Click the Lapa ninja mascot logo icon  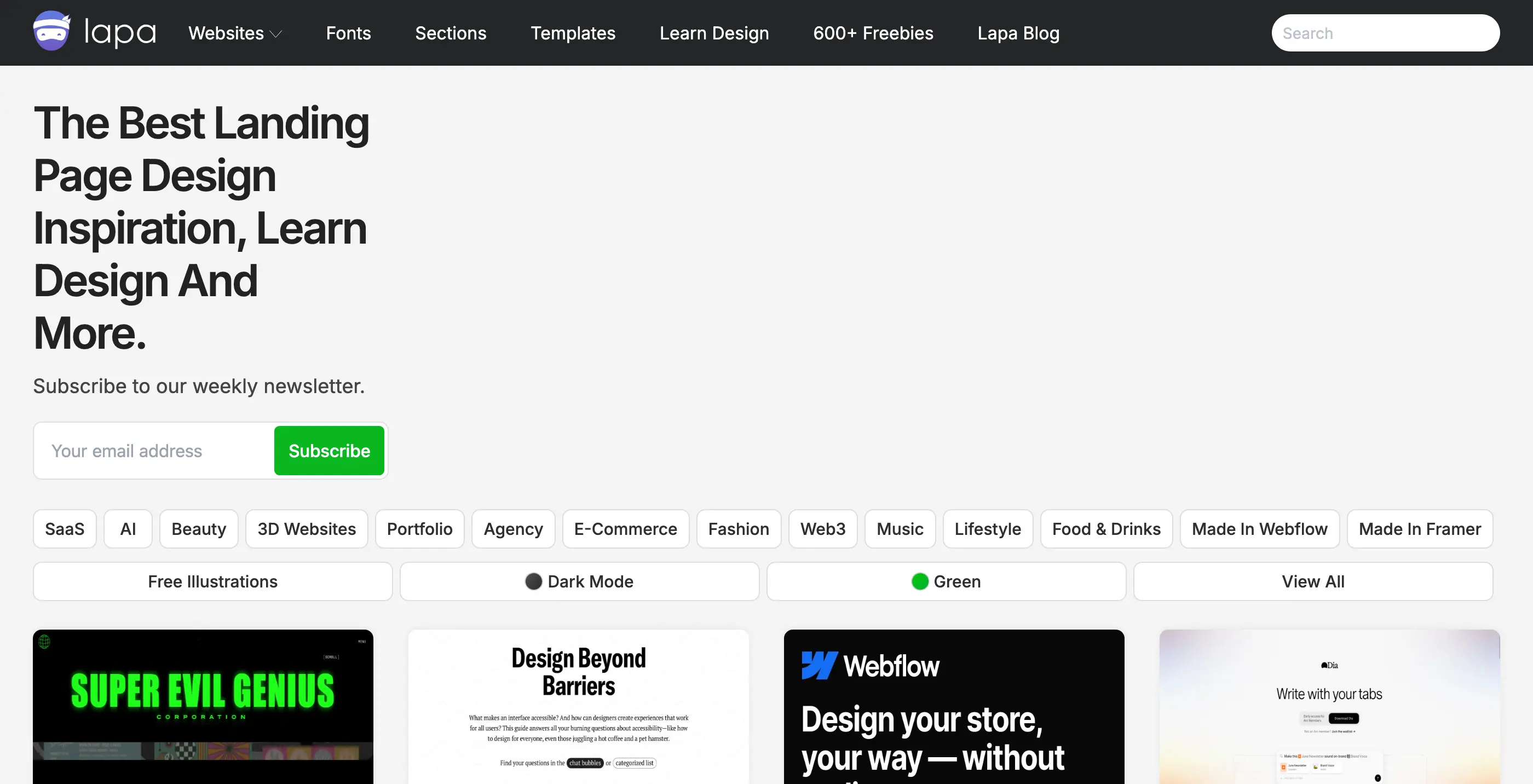click(52, 31)
